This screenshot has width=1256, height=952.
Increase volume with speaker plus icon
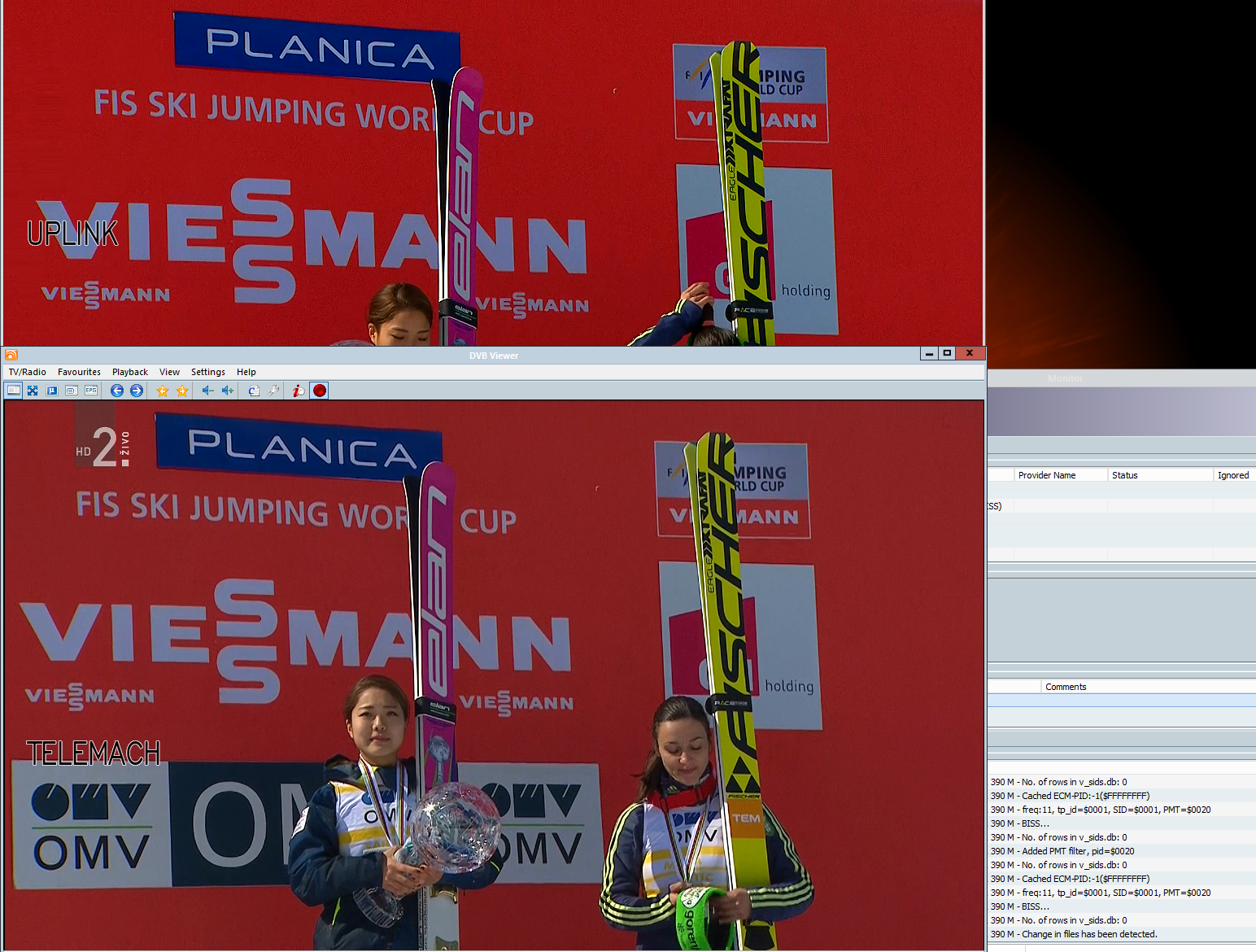tap(228, 391)
